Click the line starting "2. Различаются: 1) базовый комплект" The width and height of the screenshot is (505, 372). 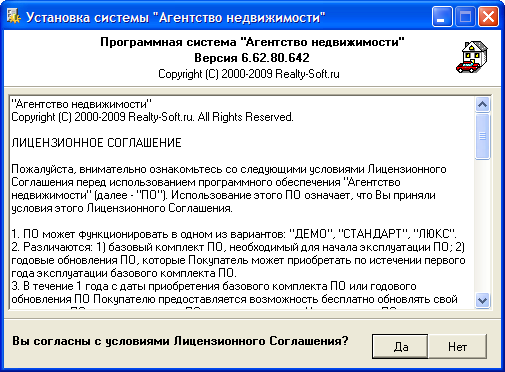238,247
